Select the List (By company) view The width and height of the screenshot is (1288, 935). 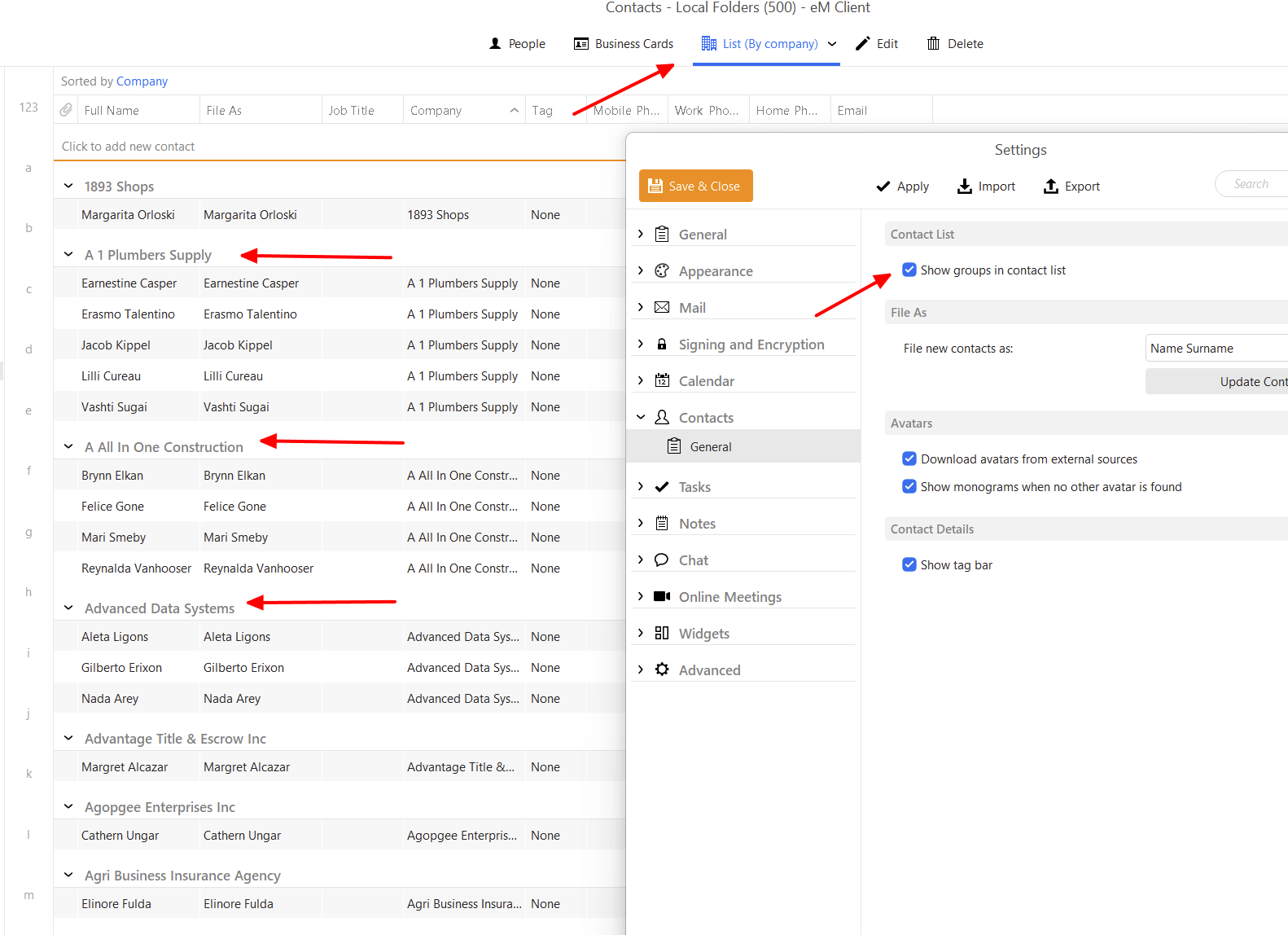pos(760,44)
